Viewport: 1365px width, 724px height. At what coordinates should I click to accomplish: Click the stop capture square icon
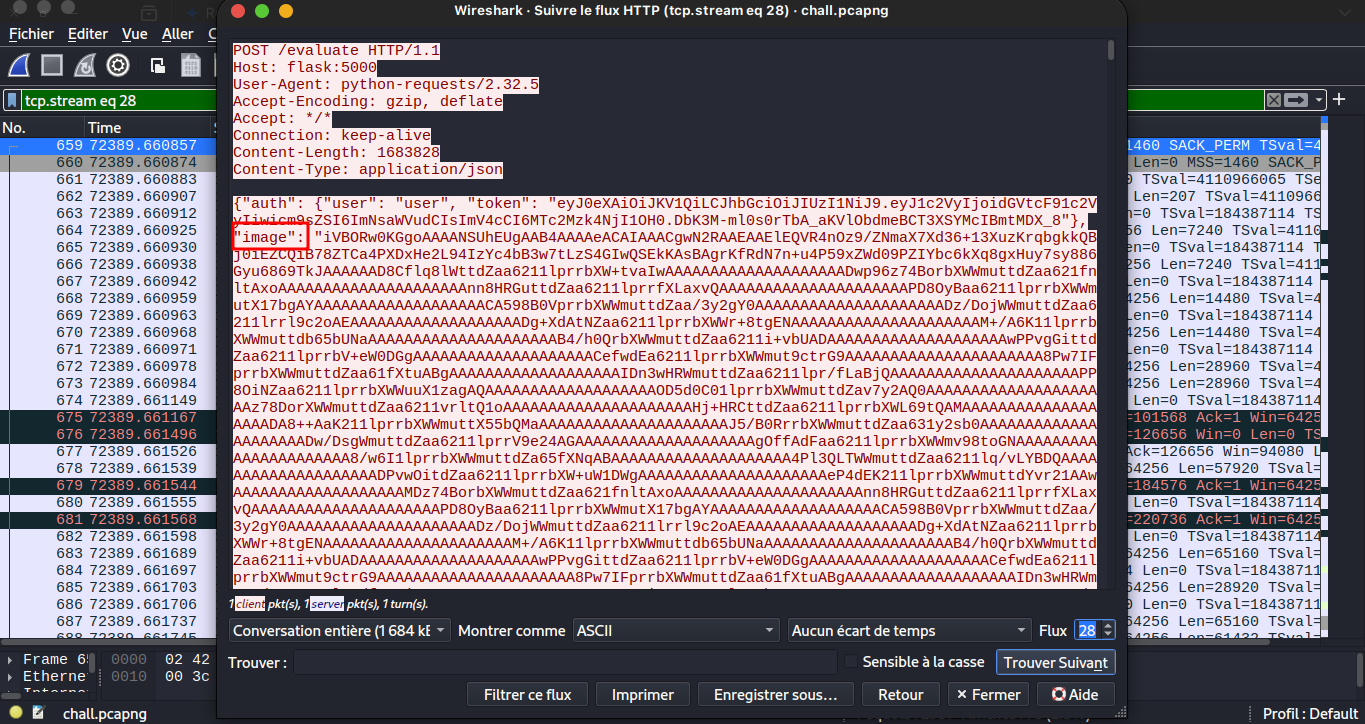tap(52, 66)
